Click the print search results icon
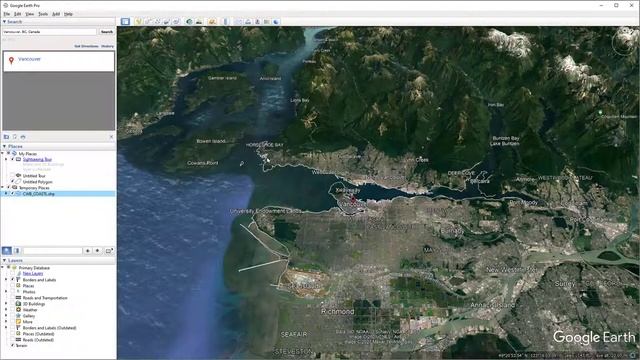Viewport: 640px width, 360px height. coord(23,137)
